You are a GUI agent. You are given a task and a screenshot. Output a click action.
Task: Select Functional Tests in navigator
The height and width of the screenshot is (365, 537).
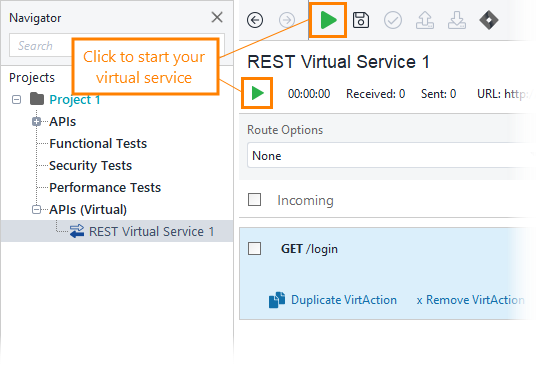click(x=98, y=143)
